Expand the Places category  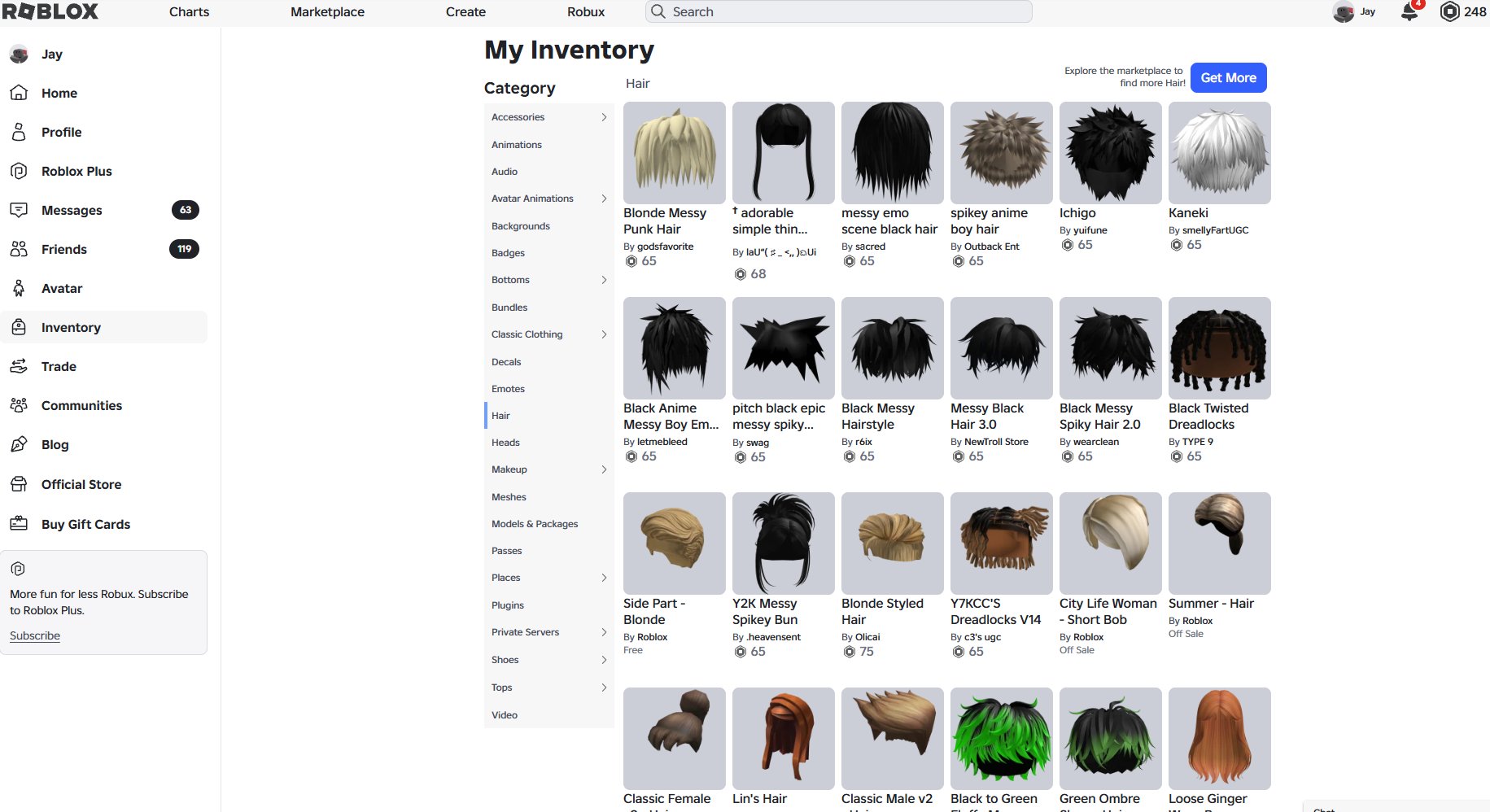(604, 578)
